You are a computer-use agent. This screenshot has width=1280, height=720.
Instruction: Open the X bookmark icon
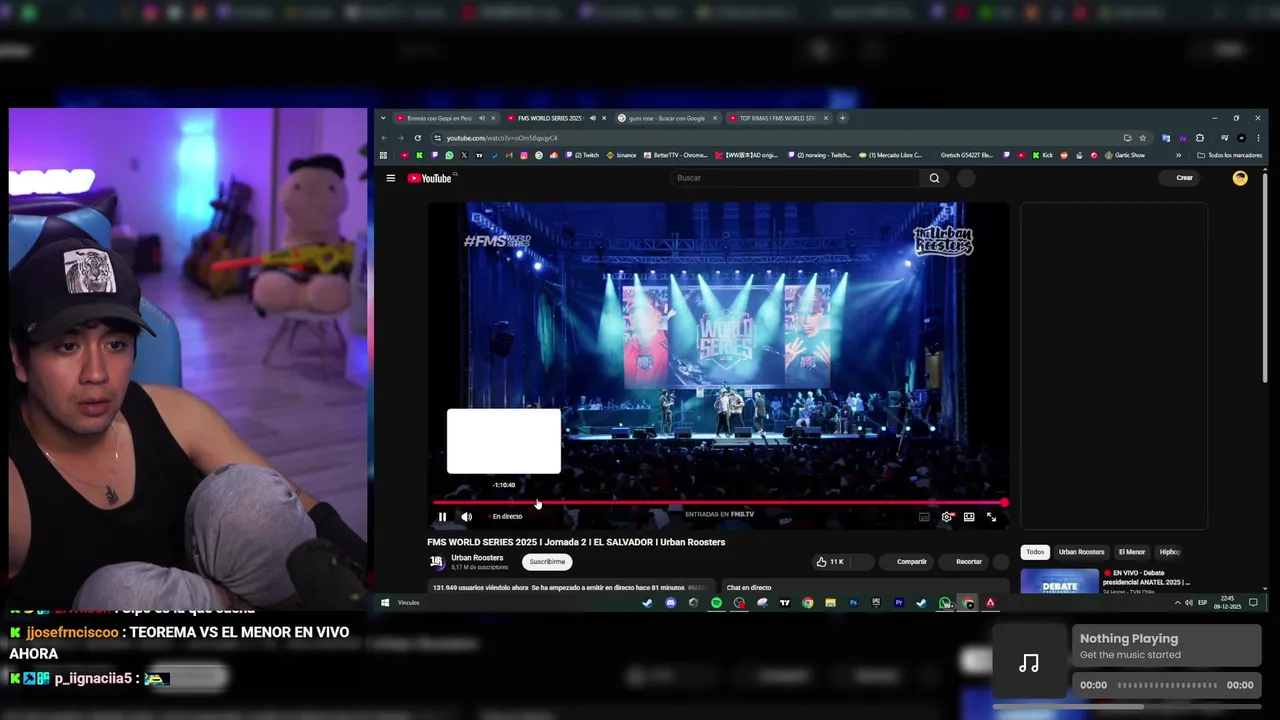464,155
